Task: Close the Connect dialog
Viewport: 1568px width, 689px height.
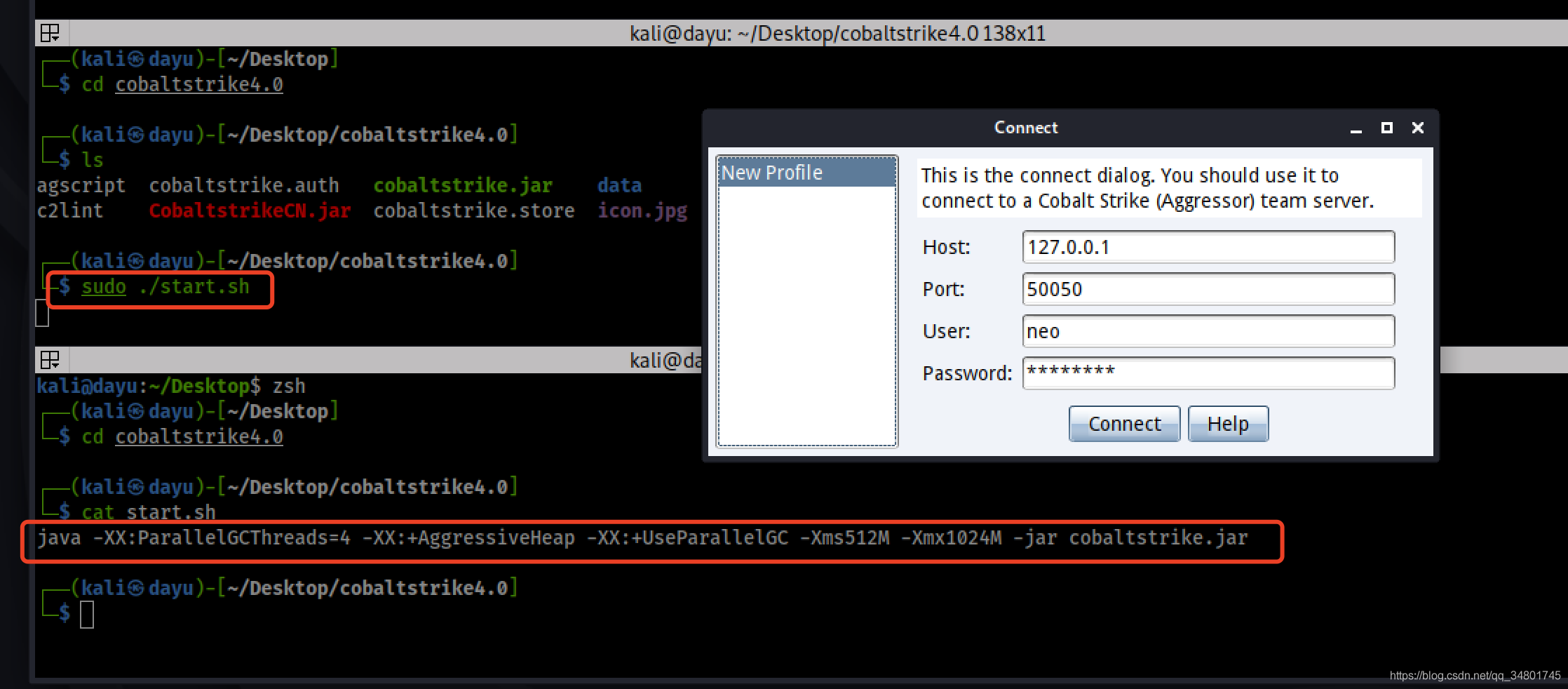Action: coord(1417,128)
